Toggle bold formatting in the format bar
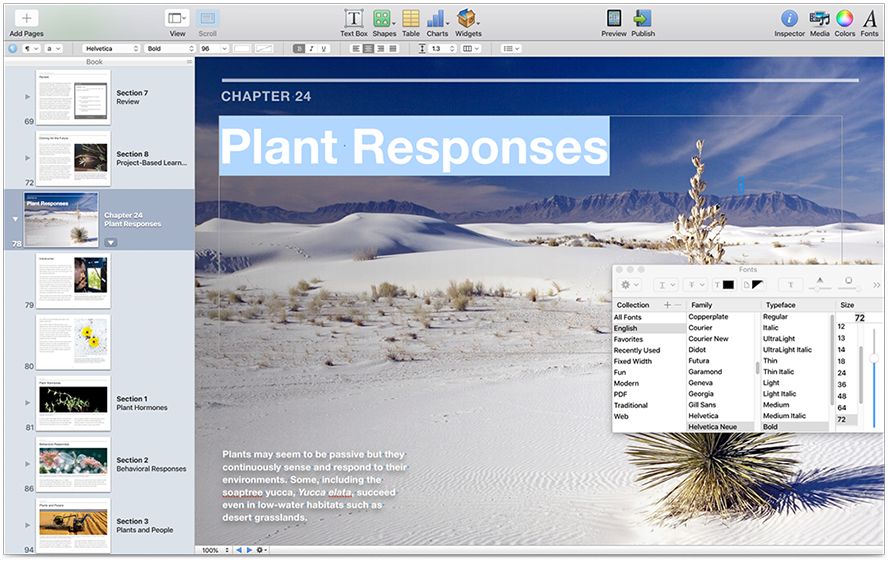Screen dimensions: 888x562 (299, 48)
